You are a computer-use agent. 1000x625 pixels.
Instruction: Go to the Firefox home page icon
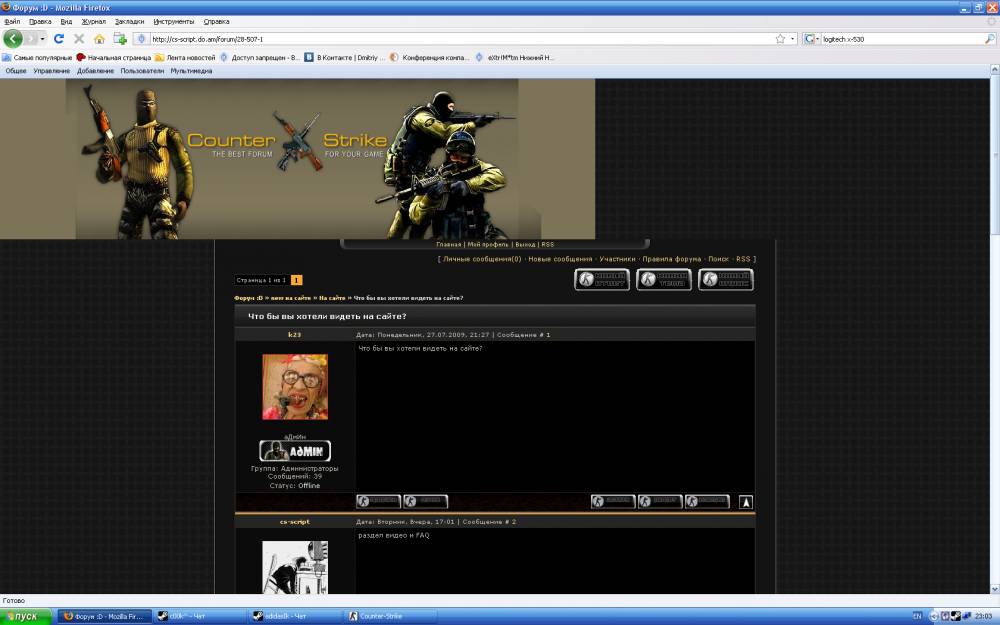pyautogui.click(x=99, y=39)
